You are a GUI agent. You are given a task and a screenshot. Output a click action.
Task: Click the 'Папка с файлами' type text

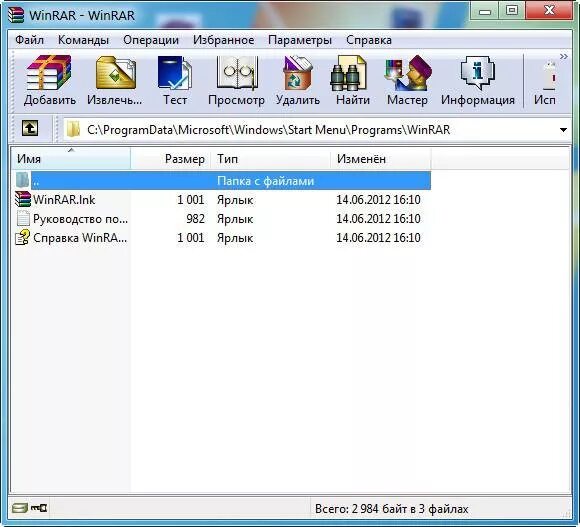click(x=265, y=181)
